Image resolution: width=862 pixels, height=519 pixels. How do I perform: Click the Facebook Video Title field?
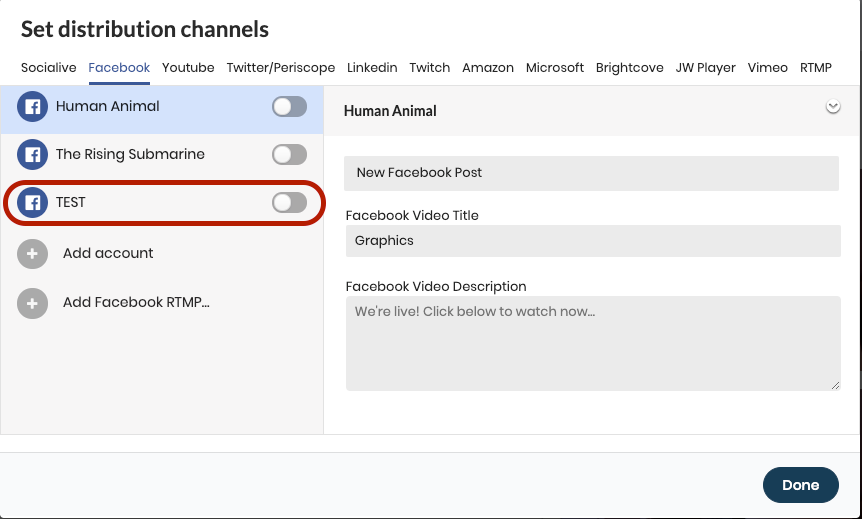point(593,241)
